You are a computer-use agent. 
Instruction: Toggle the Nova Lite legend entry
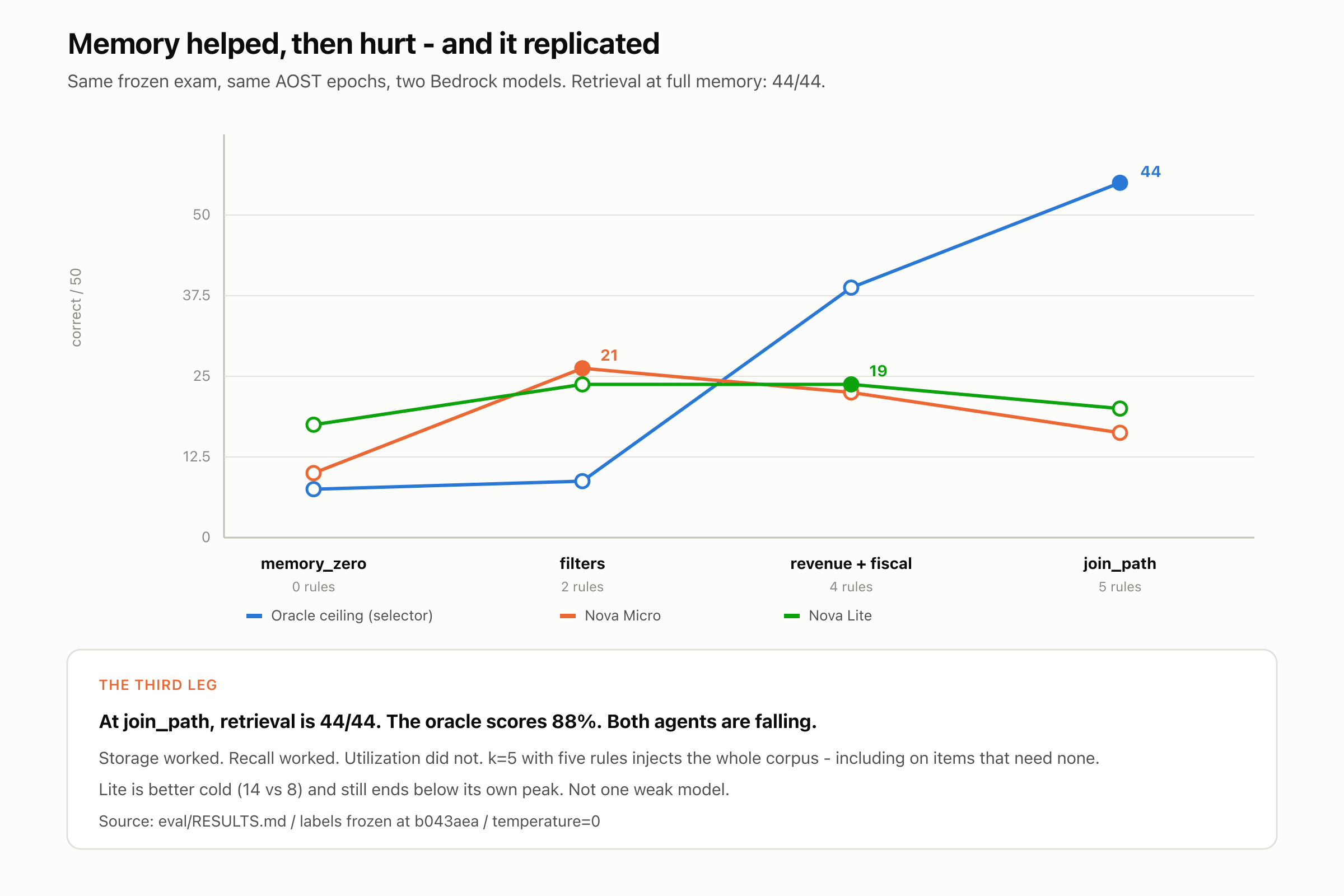(x=828, y=615)
